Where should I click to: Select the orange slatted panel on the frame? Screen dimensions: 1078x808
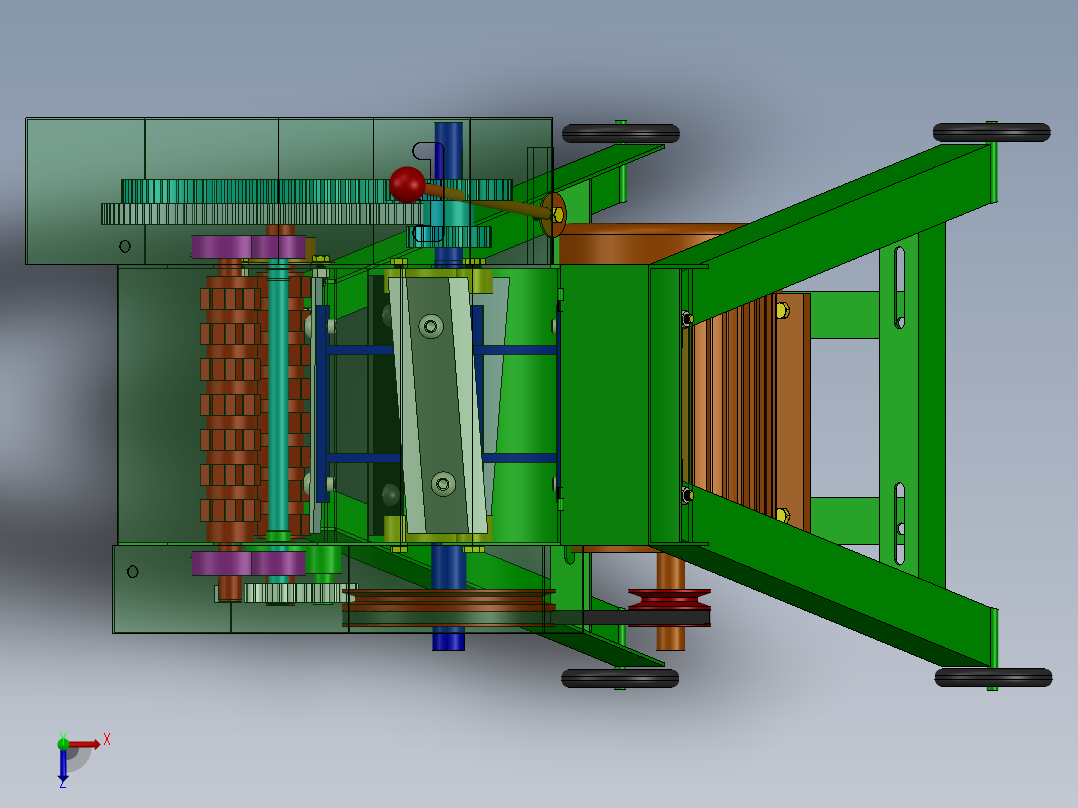click(x=749, y=411)
